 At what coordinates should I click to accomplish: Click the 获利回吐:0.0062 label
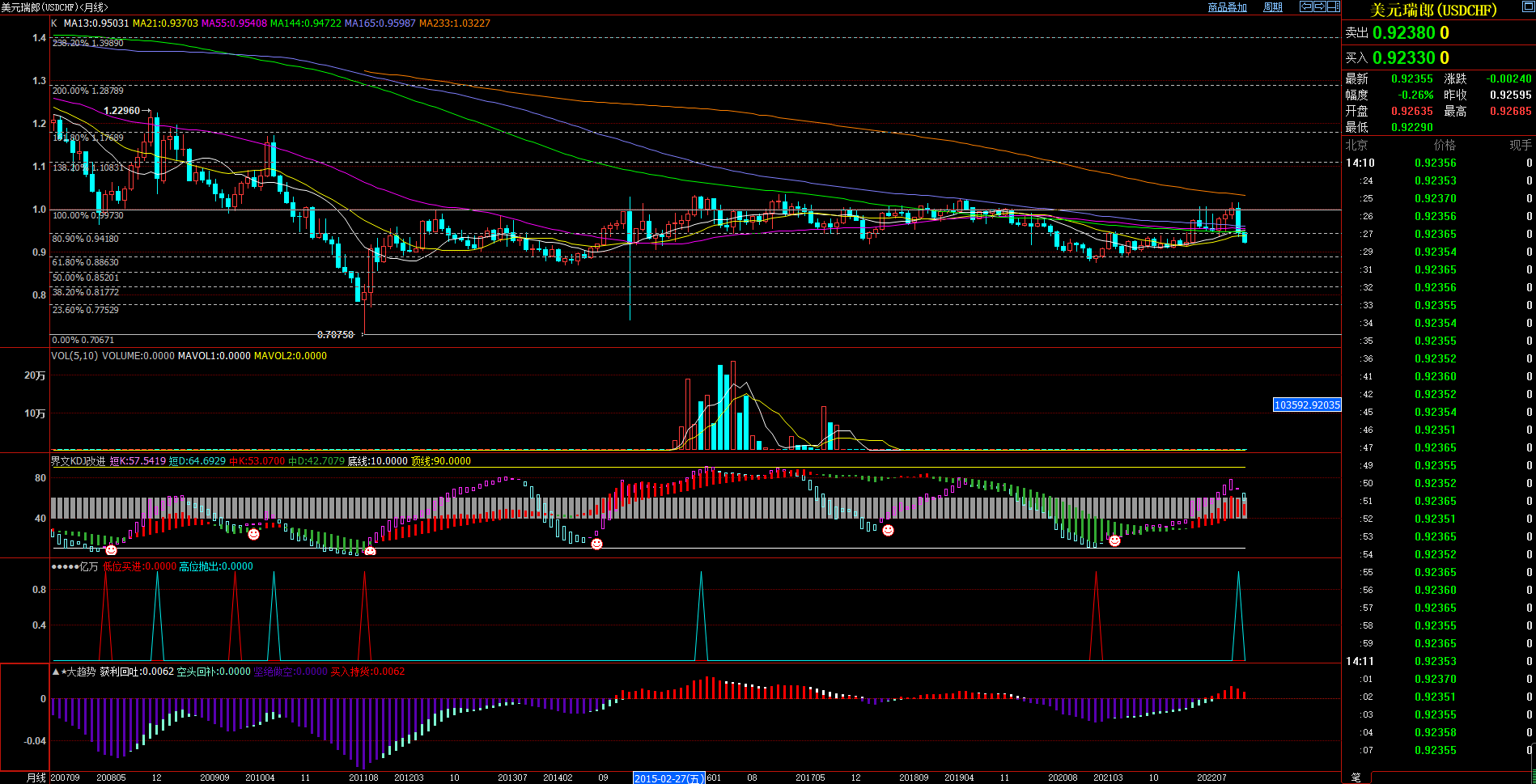137,672
